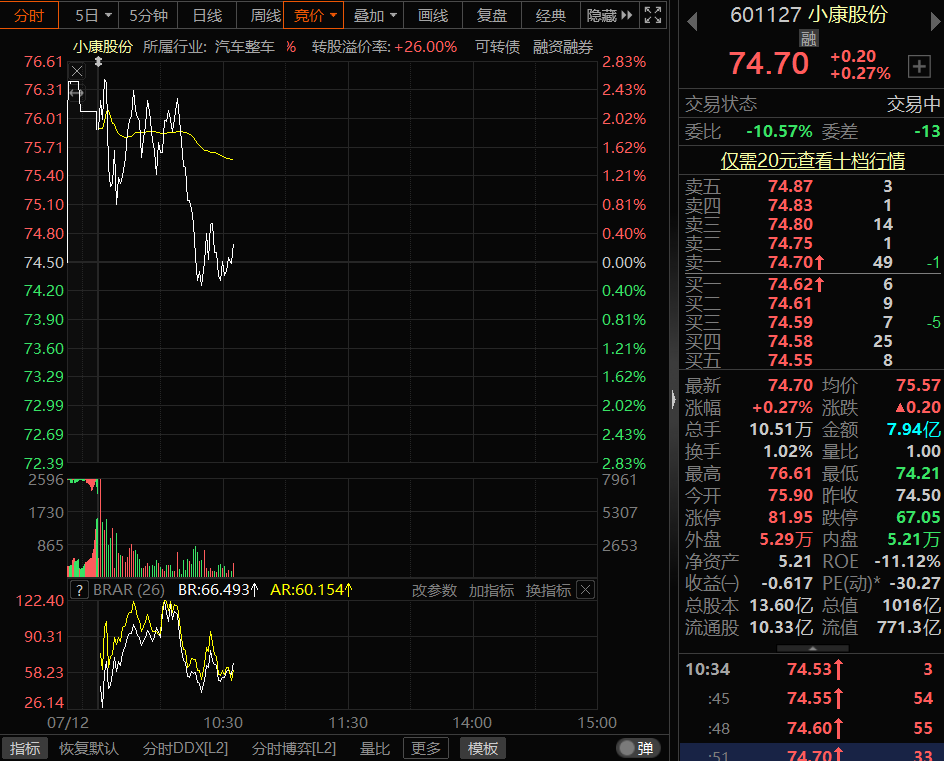Select the 买二 price 74.61
The width and height of the screenshot is (944, 761).
pyautogui.click(x=790, y=303)
